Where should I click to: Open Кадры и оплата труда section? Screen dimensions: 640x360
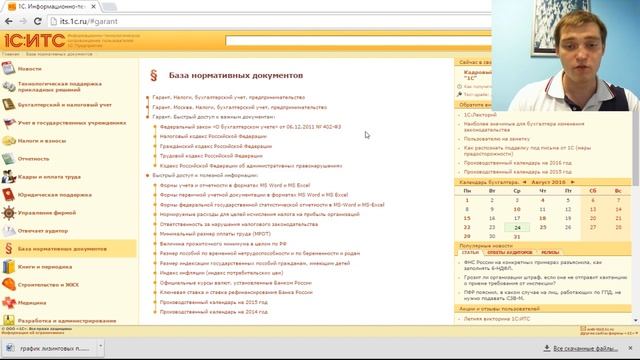[x=49, y=177]
